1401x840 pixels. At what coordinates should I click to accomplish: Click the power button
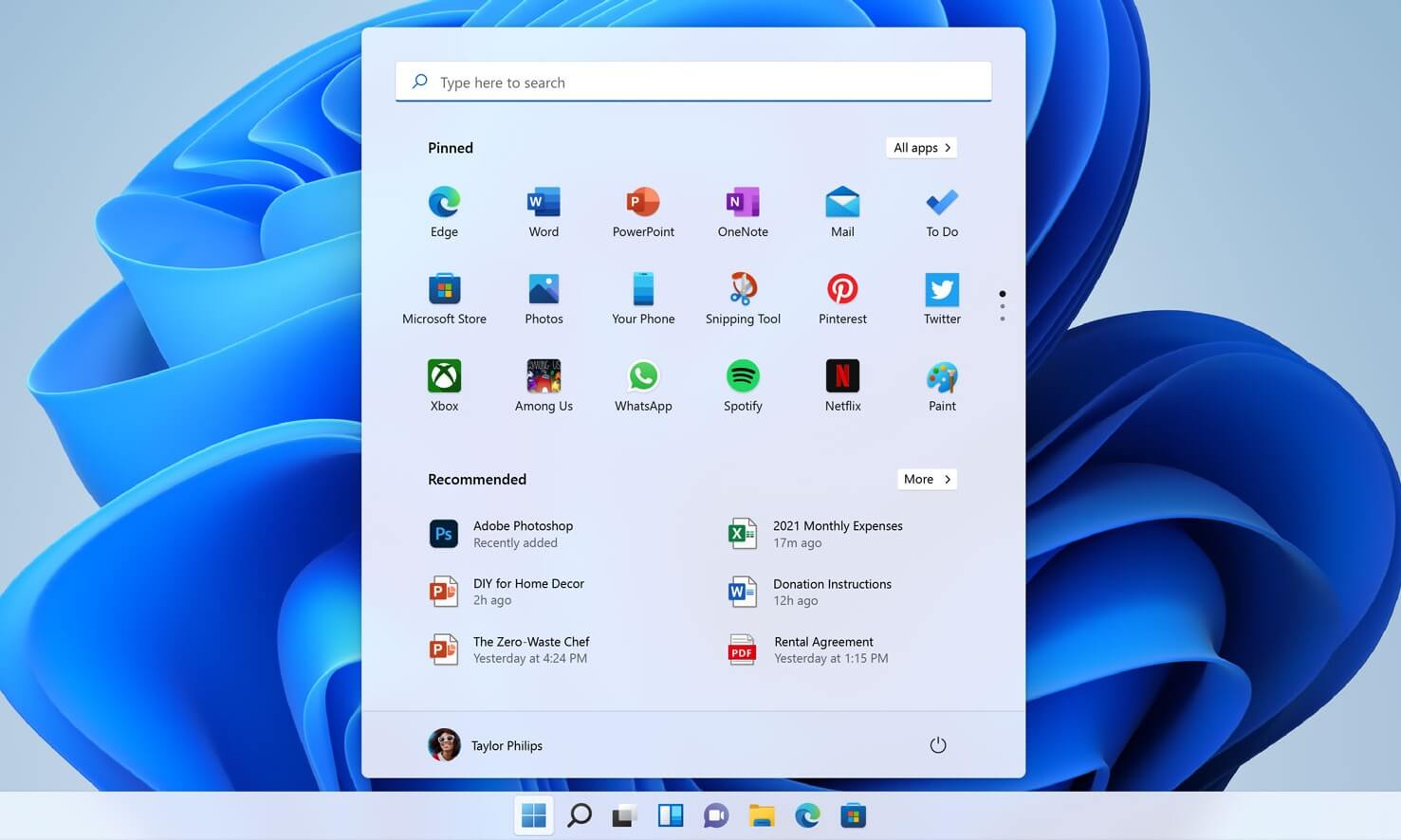tap(938, 745)
